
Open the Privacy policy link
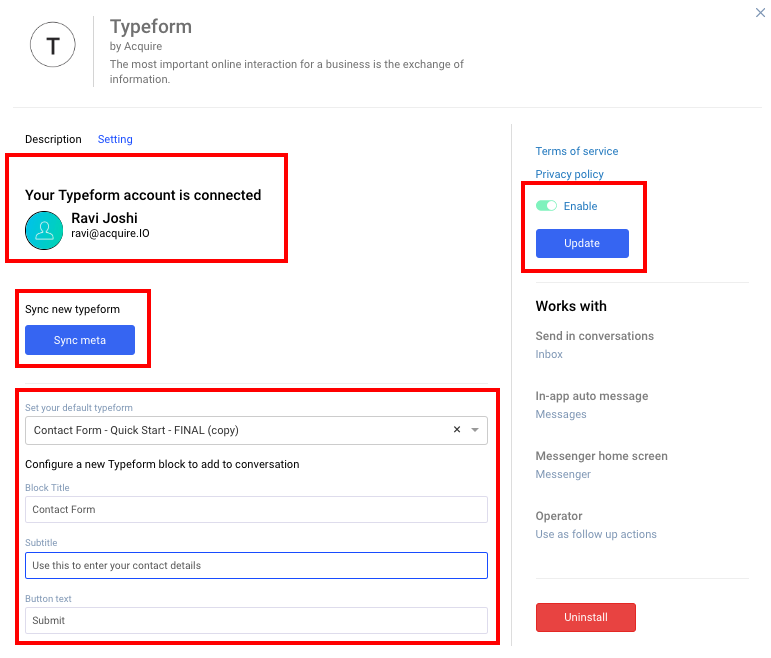click(x=569, y=174)
